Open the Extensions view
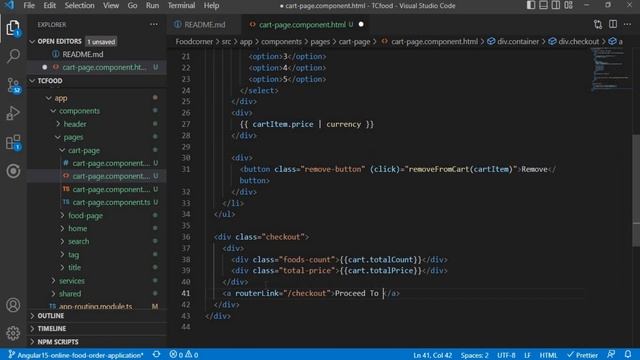The image size is (640, 360). (13, 142)
